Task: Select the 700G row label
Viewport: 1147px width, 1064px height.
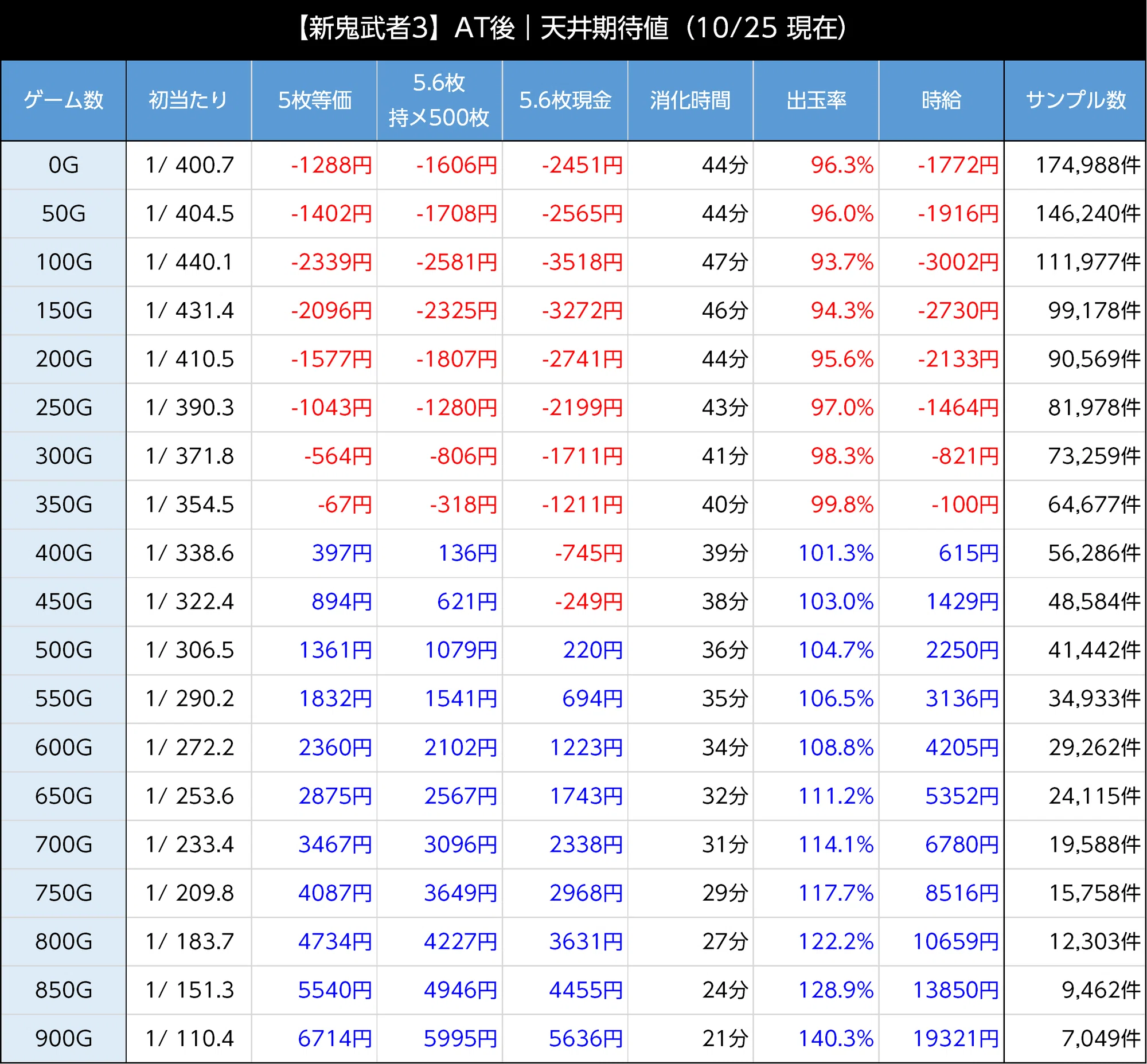Action: (x=63, y=844)
